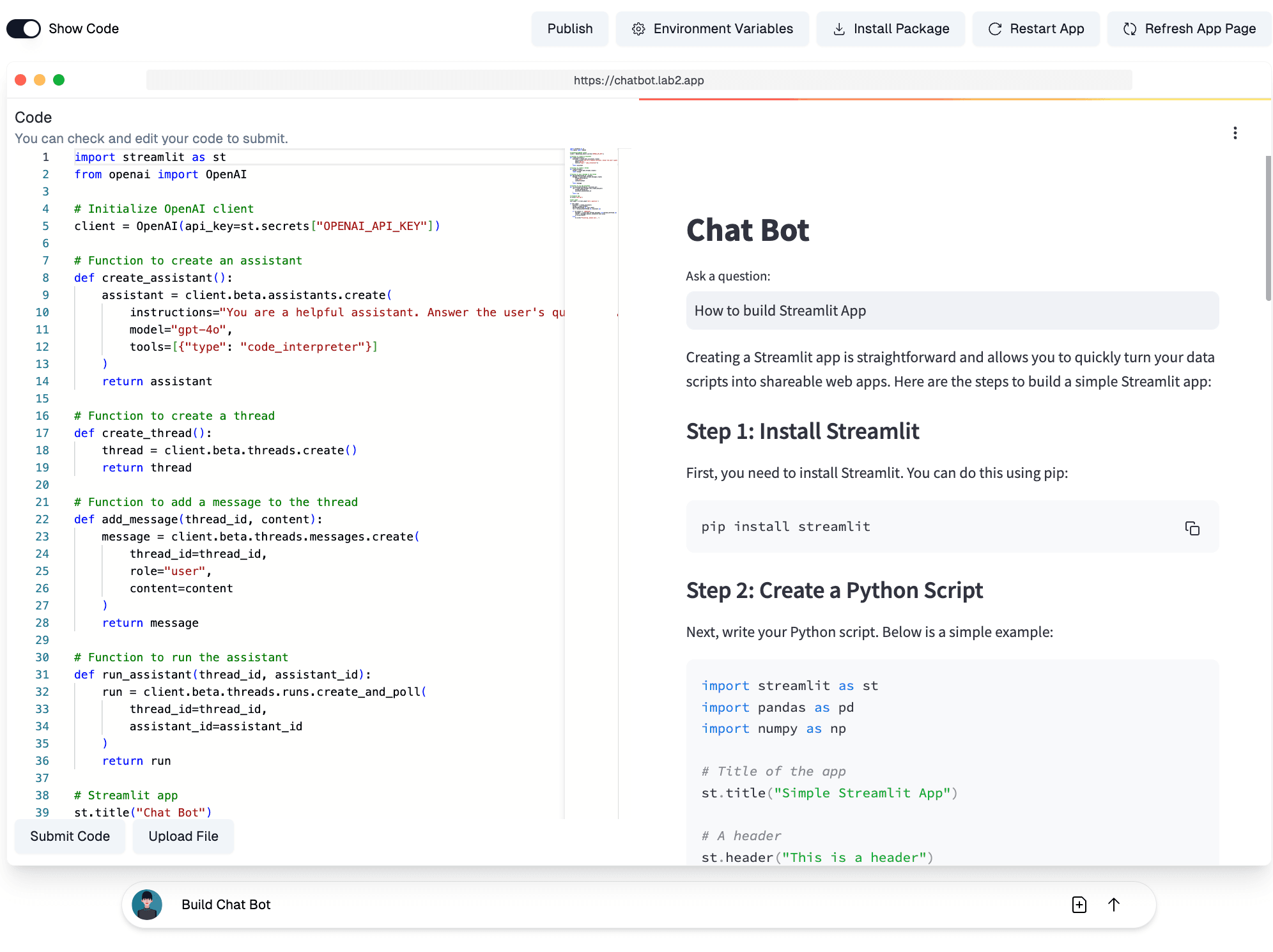Click the circular restart arrow icon
The image size is (1273, 952).
(994, 29)
